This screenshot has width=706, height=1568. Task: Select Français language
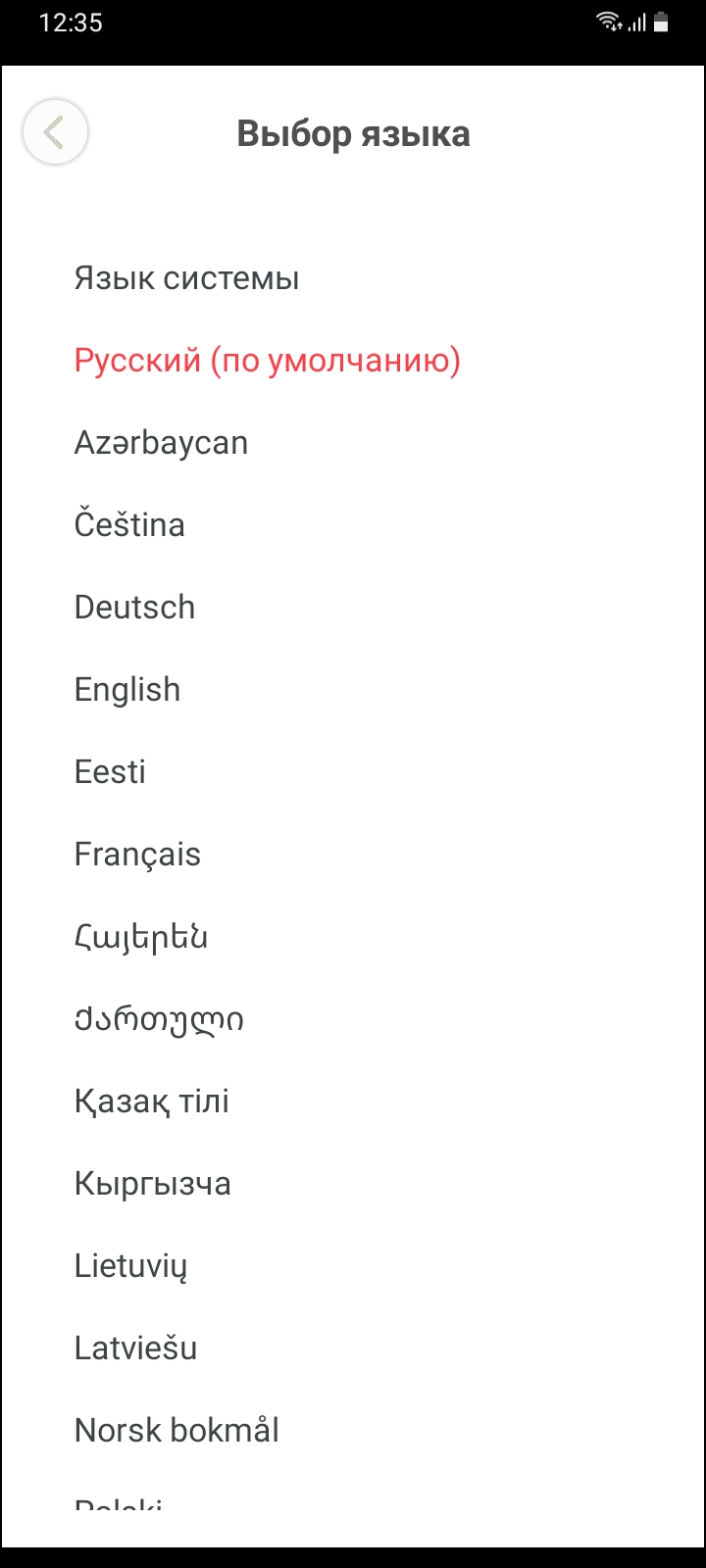tap(137, 855)
